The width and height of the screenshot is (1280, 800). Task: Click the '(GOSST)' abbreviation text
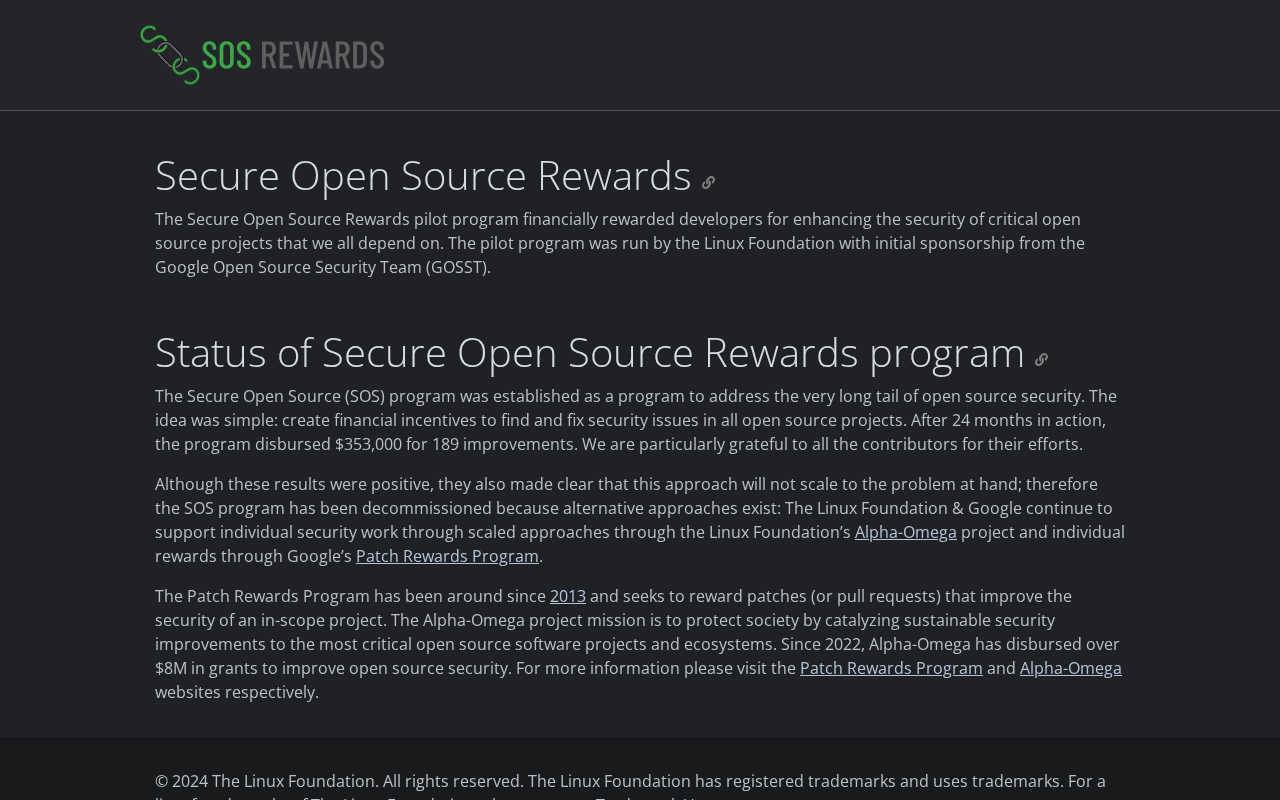point(457,267)
